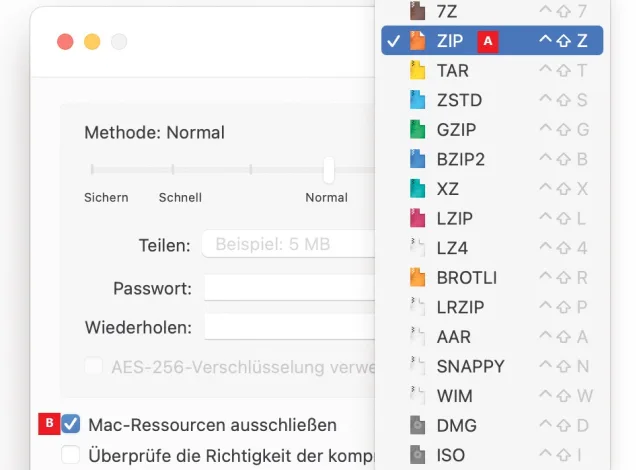Click the teal XZ archive icon
640x470 pixels.
[x=418, y=189]
